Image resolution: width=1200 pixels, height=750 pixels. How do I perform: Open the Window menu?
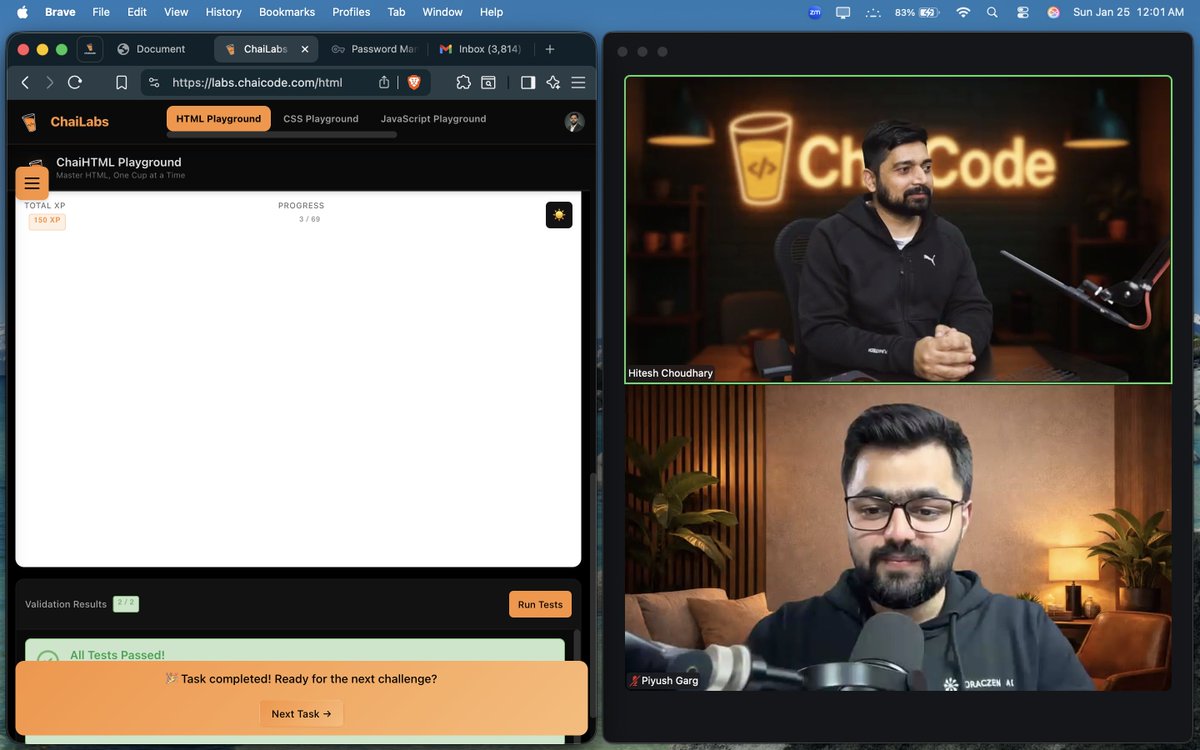coord(442,12)
